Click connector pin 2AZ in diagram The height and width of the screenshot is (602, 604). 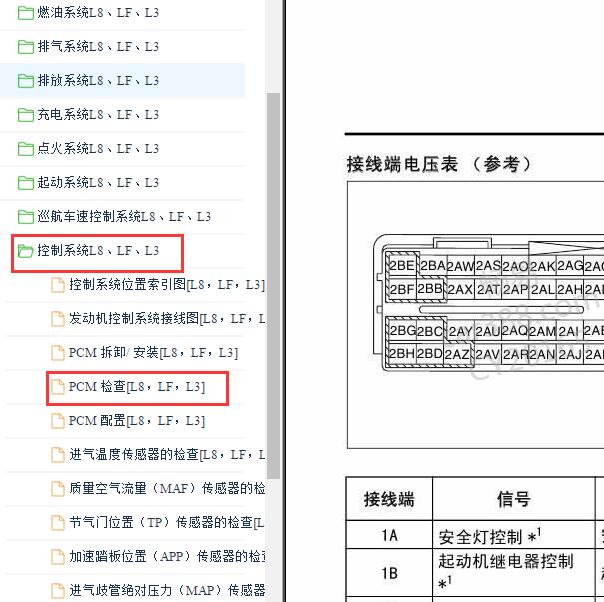click(x=457, y=354)
